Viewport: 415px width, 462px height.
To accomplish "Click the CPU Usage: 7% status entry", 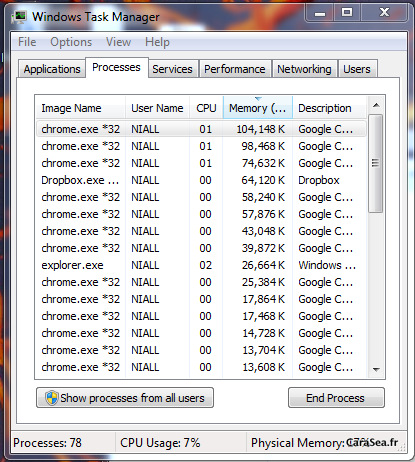I will [x=160, y=443].
